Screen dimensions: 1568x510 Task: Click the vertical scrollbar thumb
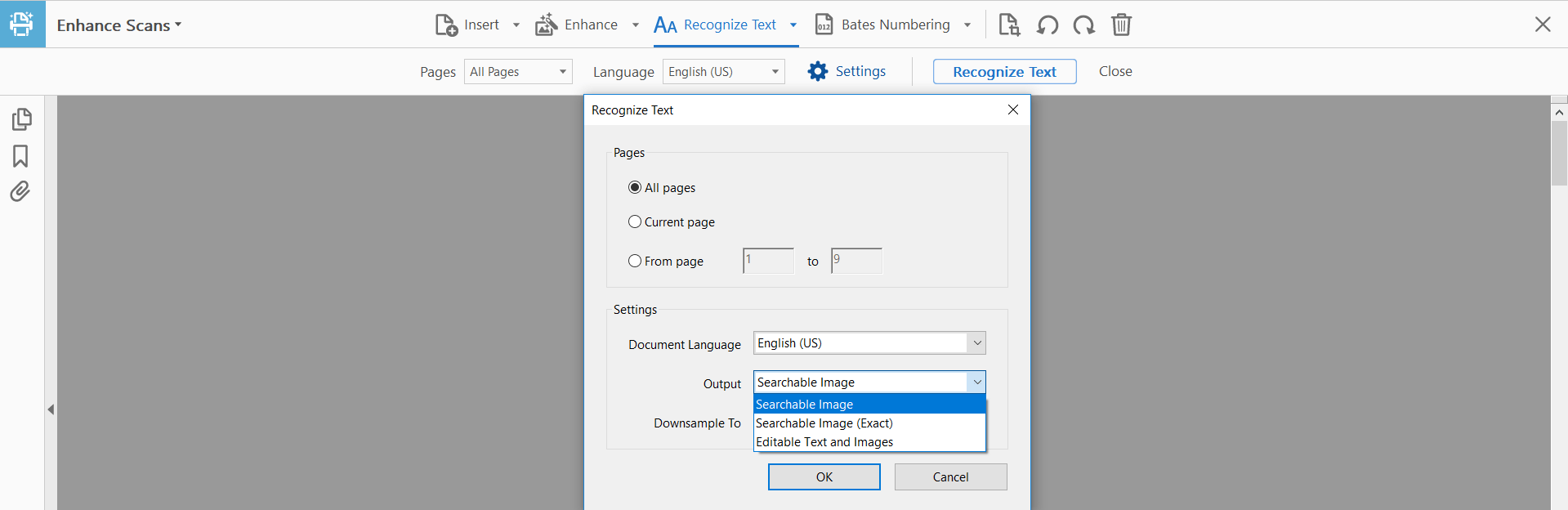[1559, 154]
